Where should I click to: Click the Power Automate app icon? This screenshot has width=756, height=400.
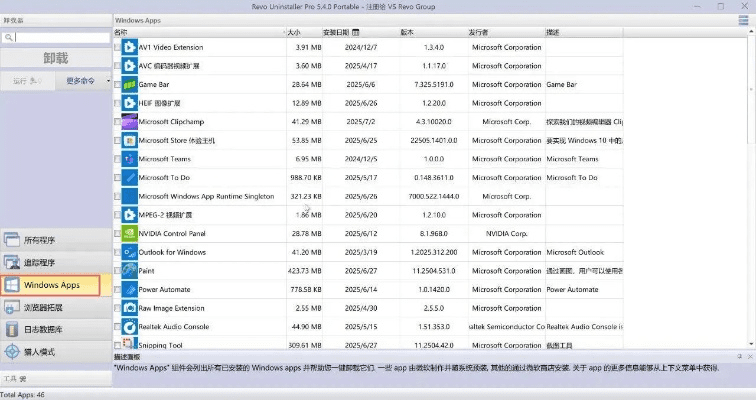click(130, 289)
